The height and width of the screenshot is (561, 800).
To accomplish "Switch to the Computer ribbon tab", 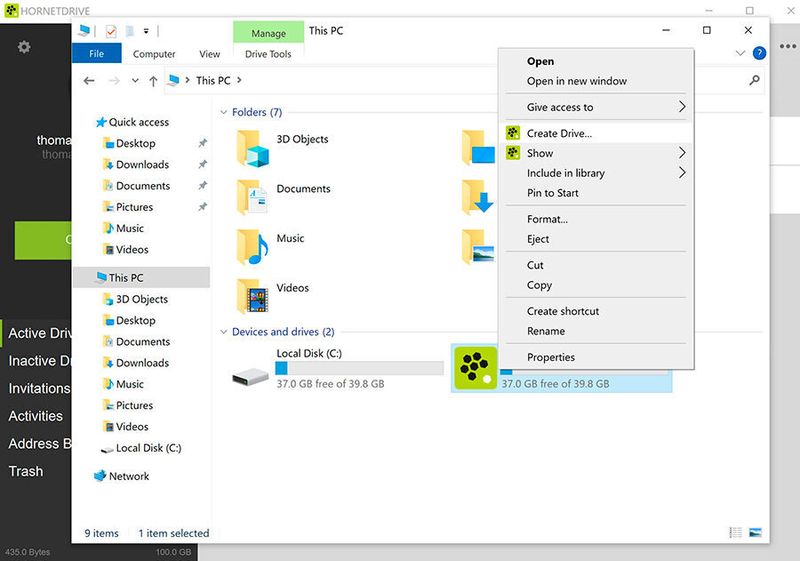I will [154, 54].
